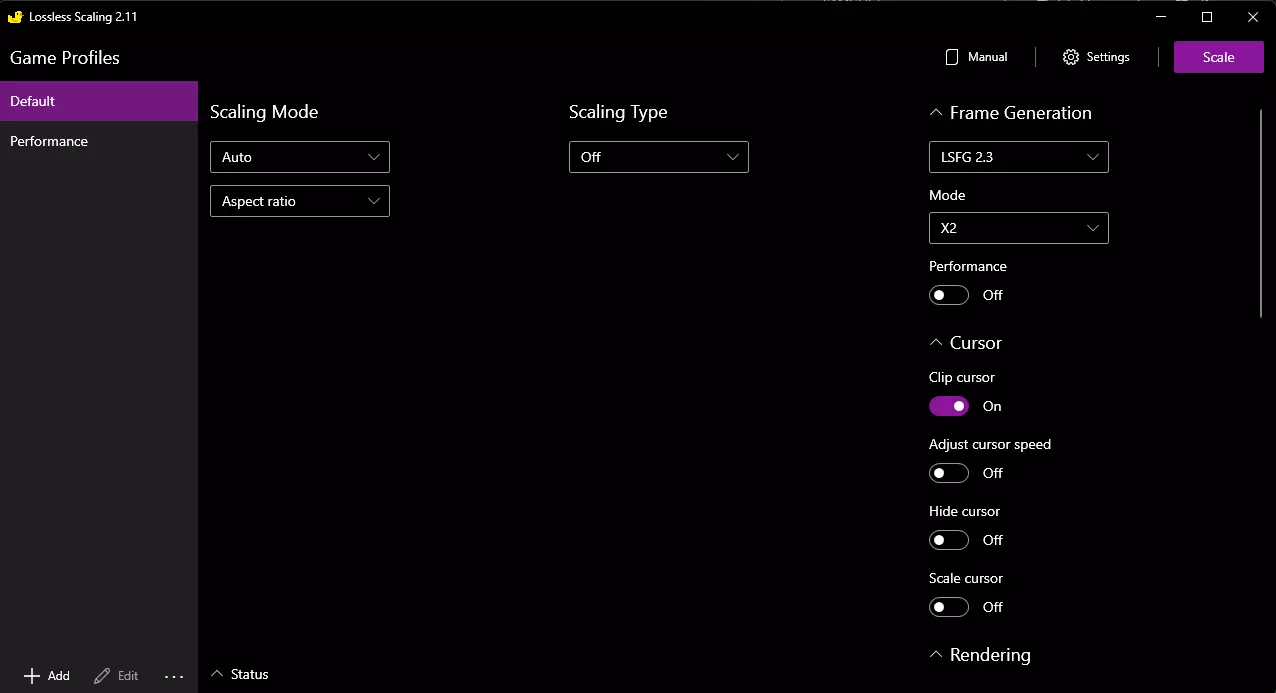Open Settings gear icon
Screen dimensions: 1276x693
point(1070,57)
